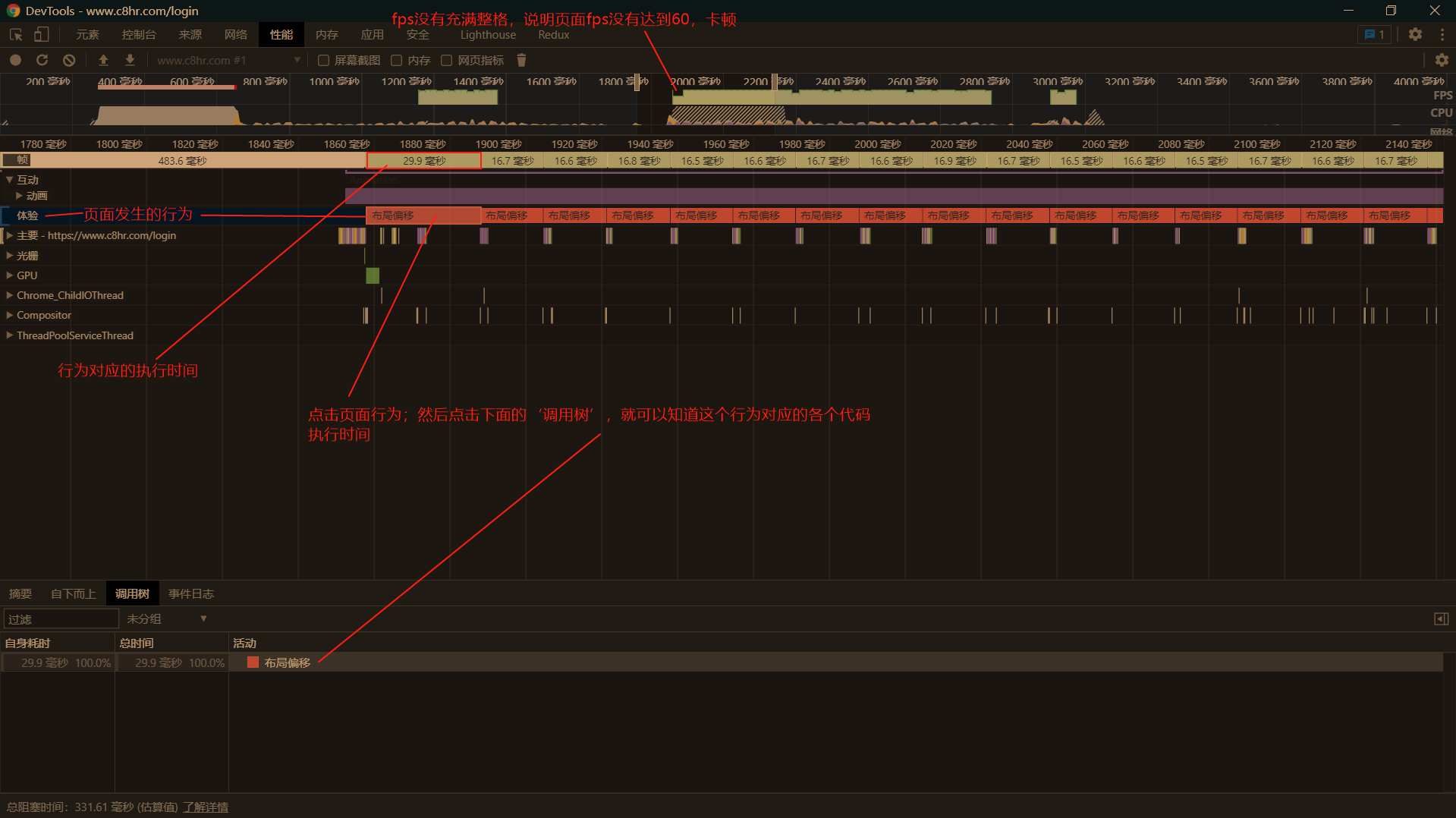Click the record performance profile button
This screenshot has height=818, width=1456.
(15, 60)
